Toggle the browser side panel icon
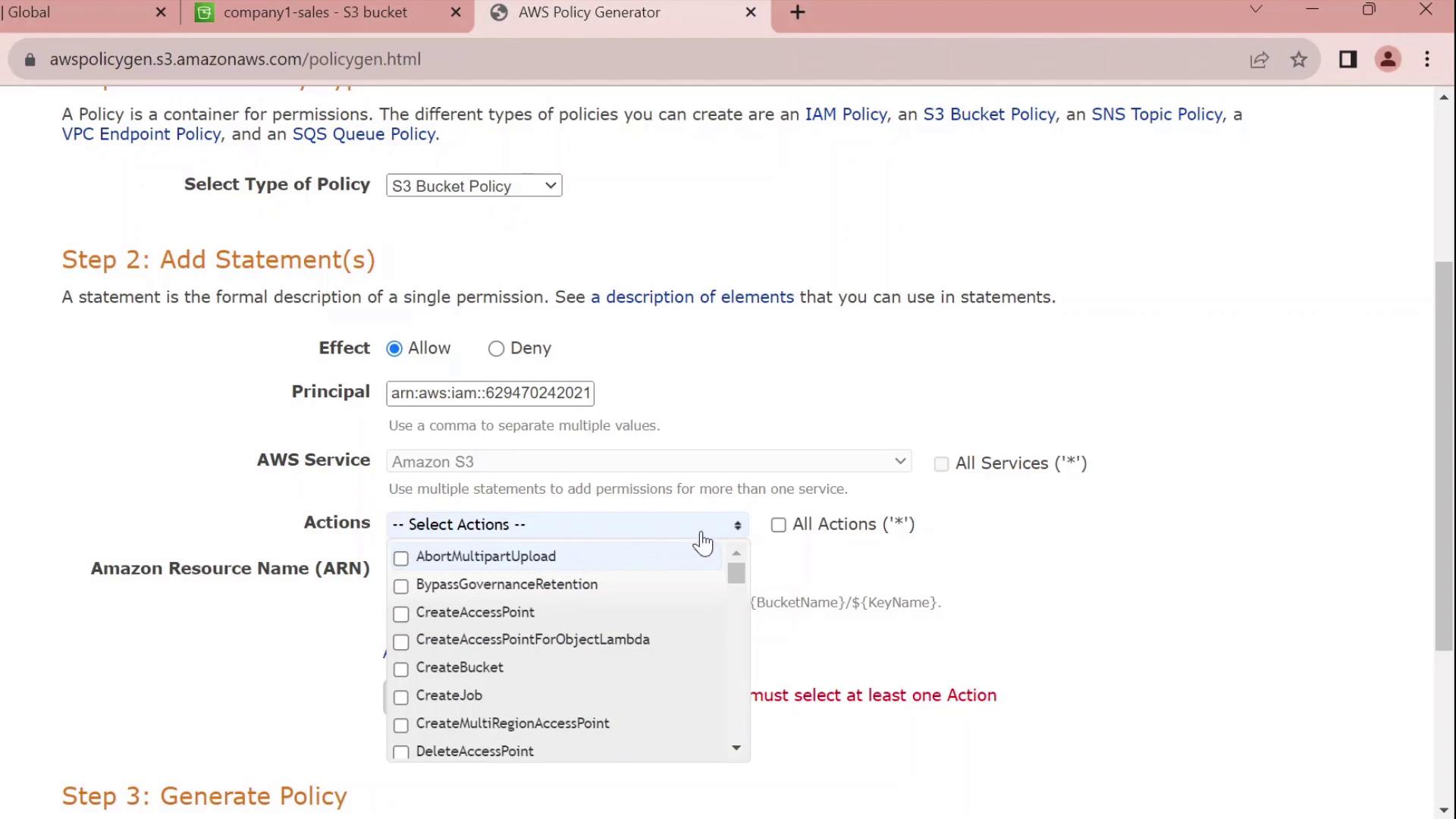 pos(1348,60)
